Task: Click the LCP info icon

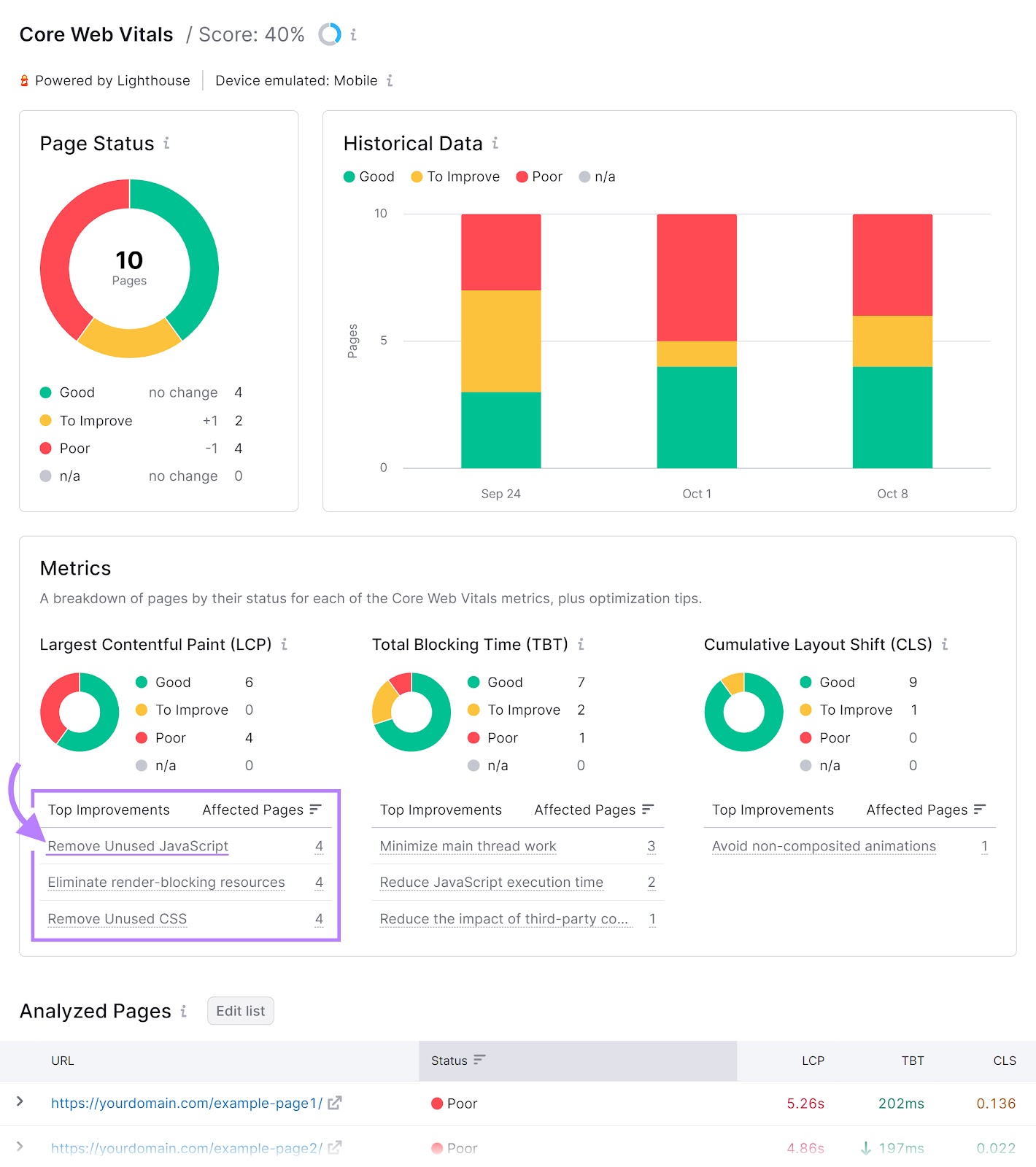Action: [x=285, y=644]
